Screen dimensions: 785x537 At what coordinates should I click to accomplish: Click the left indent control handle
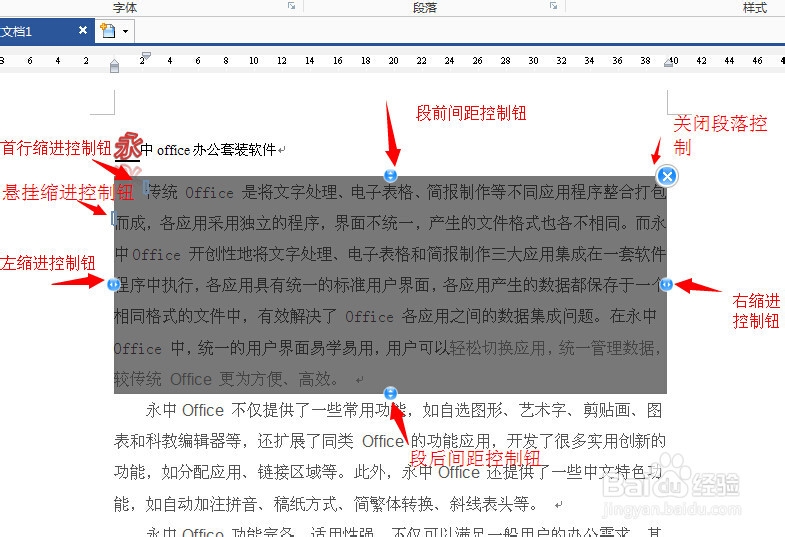(114, 285)
